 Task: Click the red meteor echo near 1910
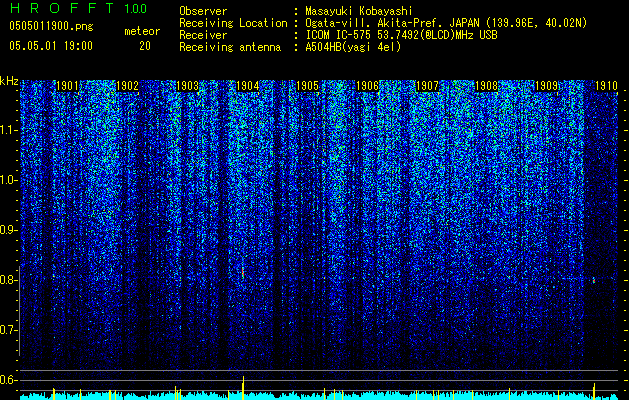coord(594,280)
